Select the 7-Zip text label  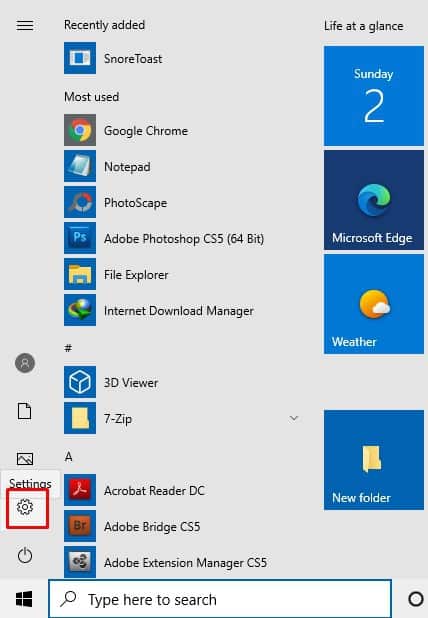pyautogui.click(x=118, y=419)
